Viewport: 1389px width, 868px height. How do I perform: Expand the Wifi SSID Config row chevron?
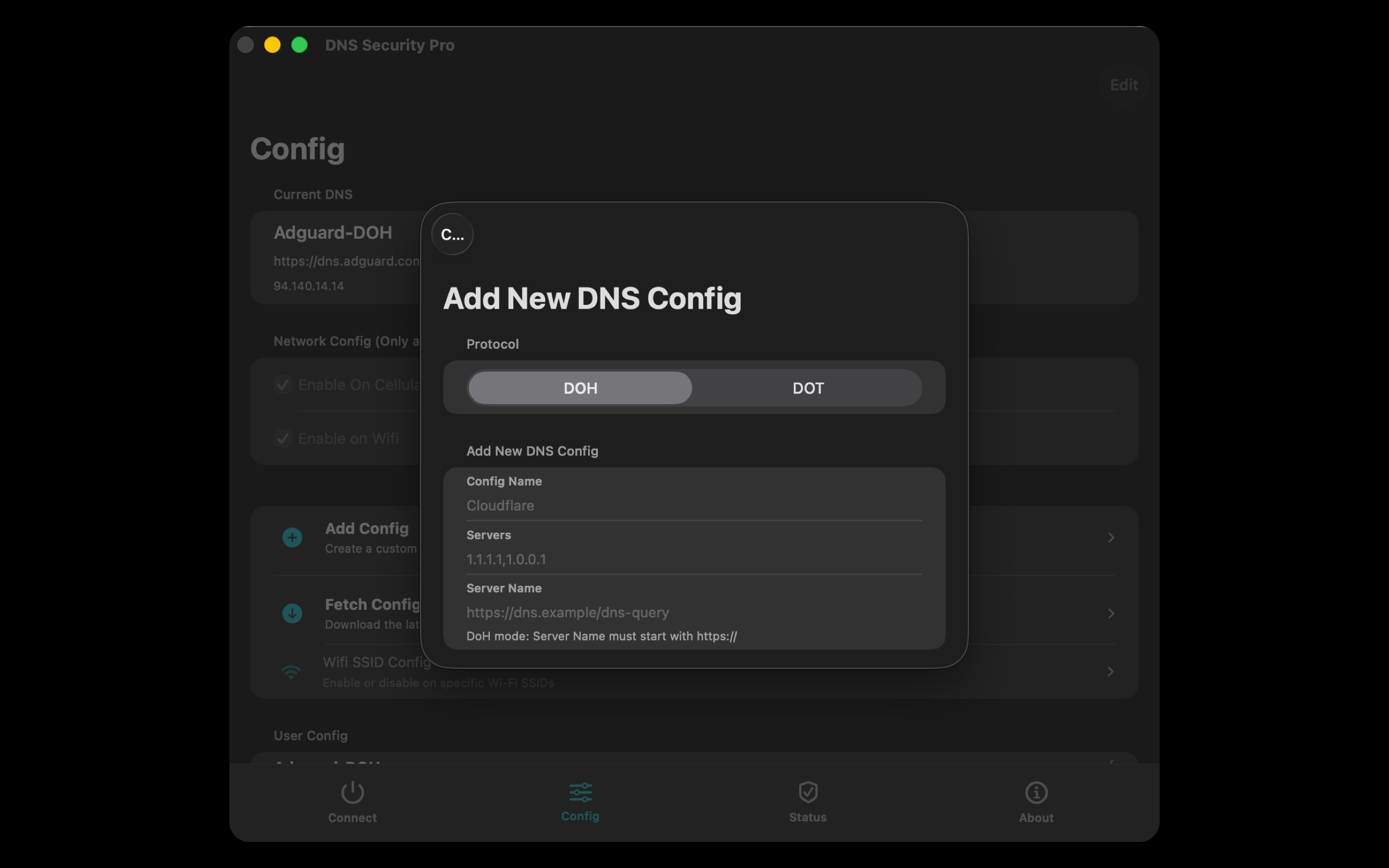[x=1111, y=671]
